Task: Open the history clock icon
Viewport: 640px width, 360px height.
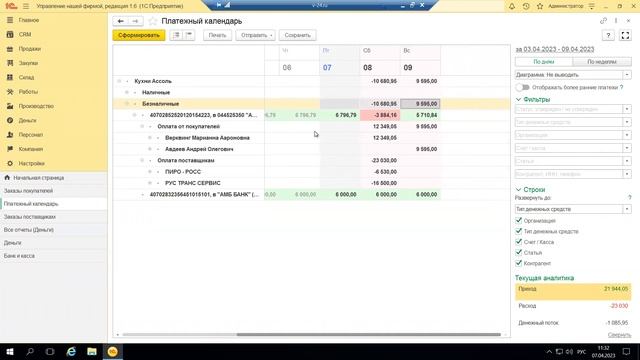Action: pos(526,6)
